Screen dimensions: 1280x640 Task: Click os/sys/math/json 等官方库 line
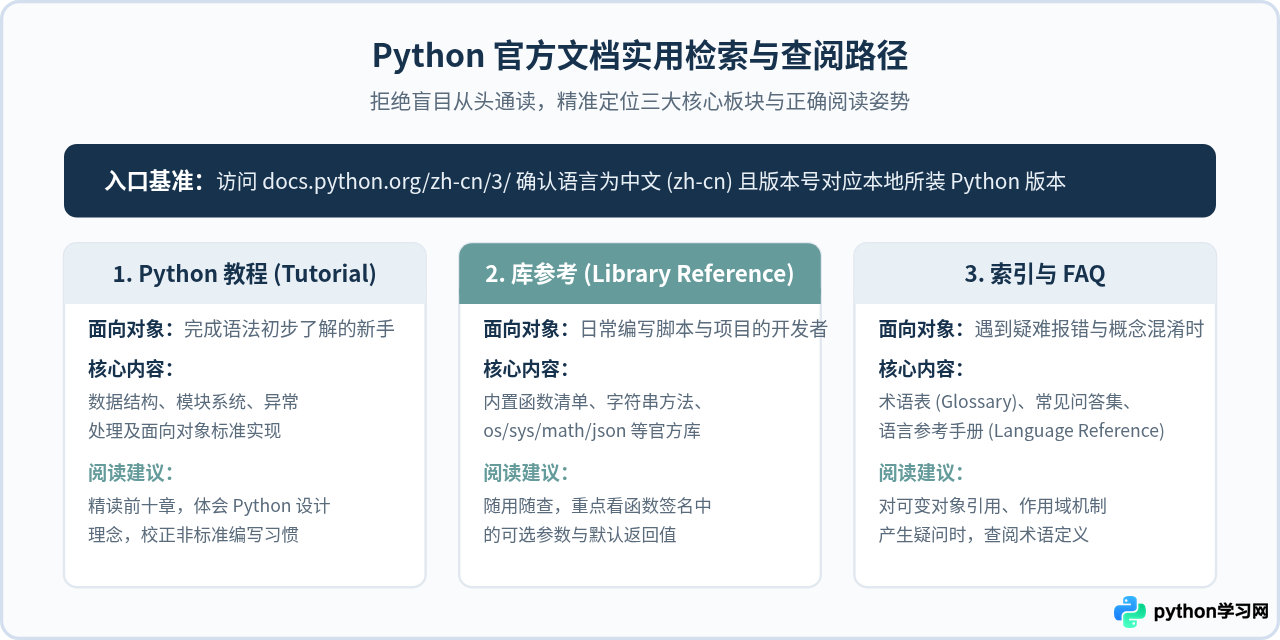[592, 431]
